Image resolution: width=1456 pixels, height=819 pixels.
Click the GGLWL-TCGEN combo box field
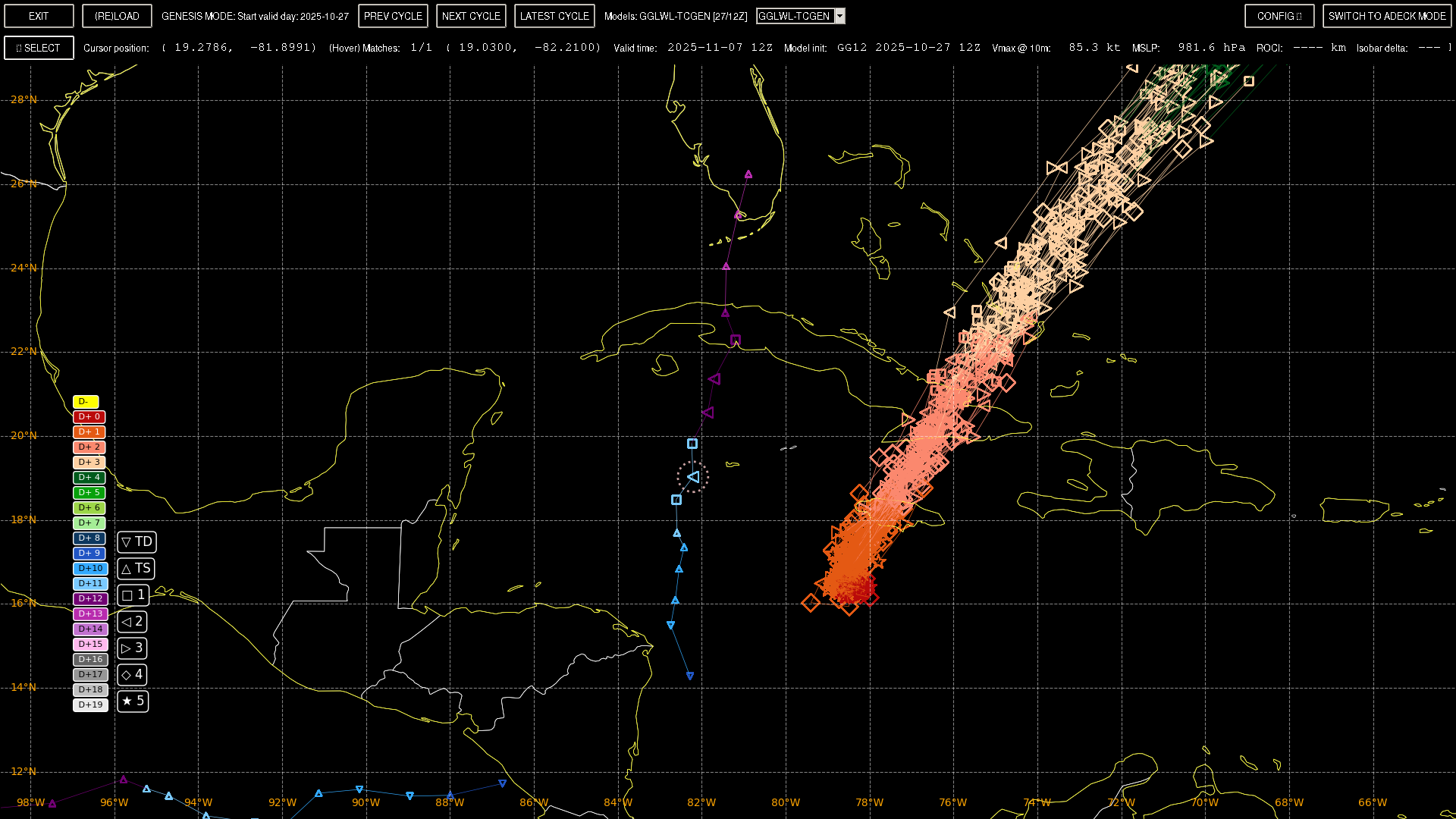[795, 16]
